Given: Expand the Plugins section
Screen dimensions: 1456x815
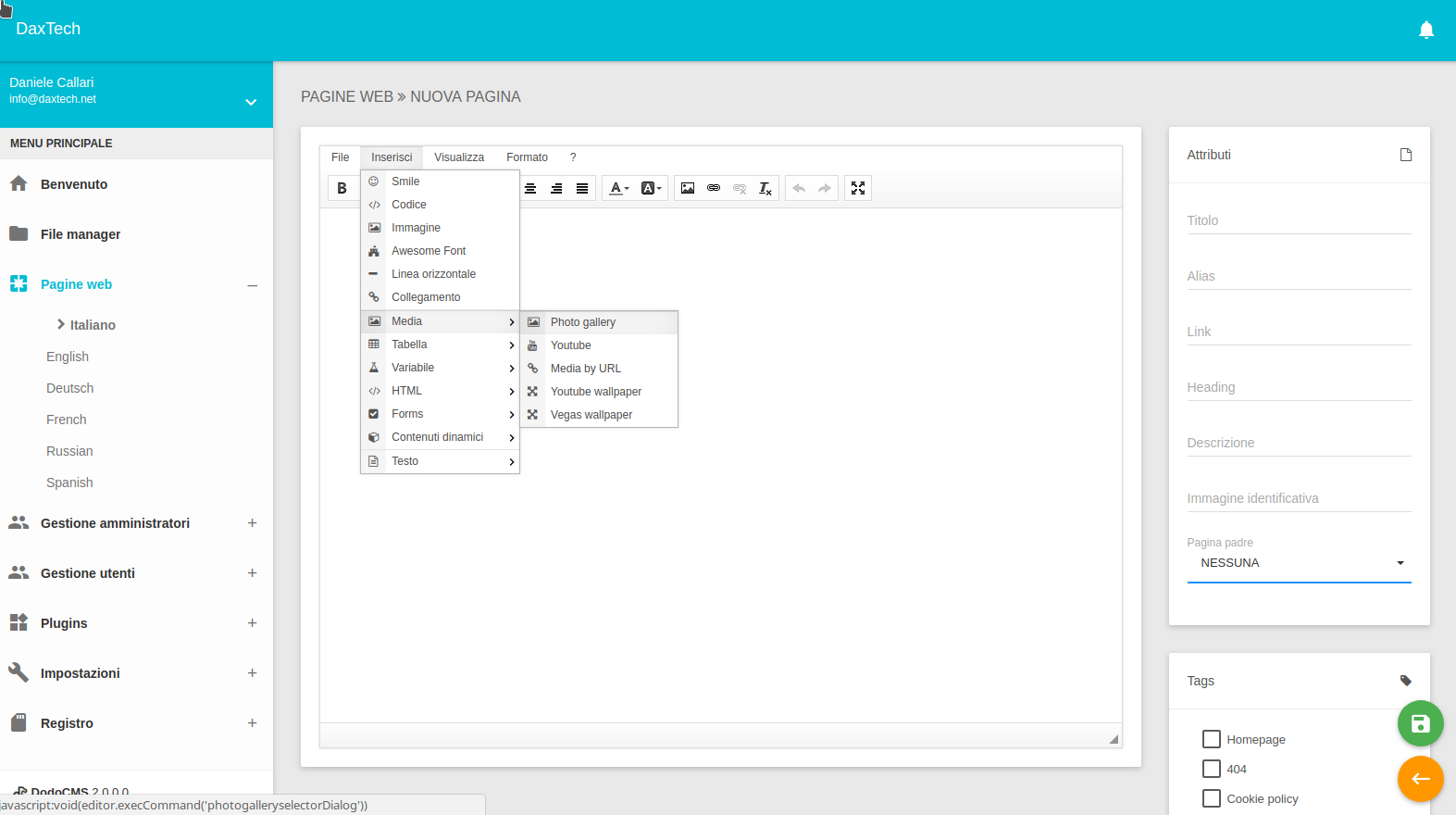Looking at the screenshot, I should (x=252, y=623).
